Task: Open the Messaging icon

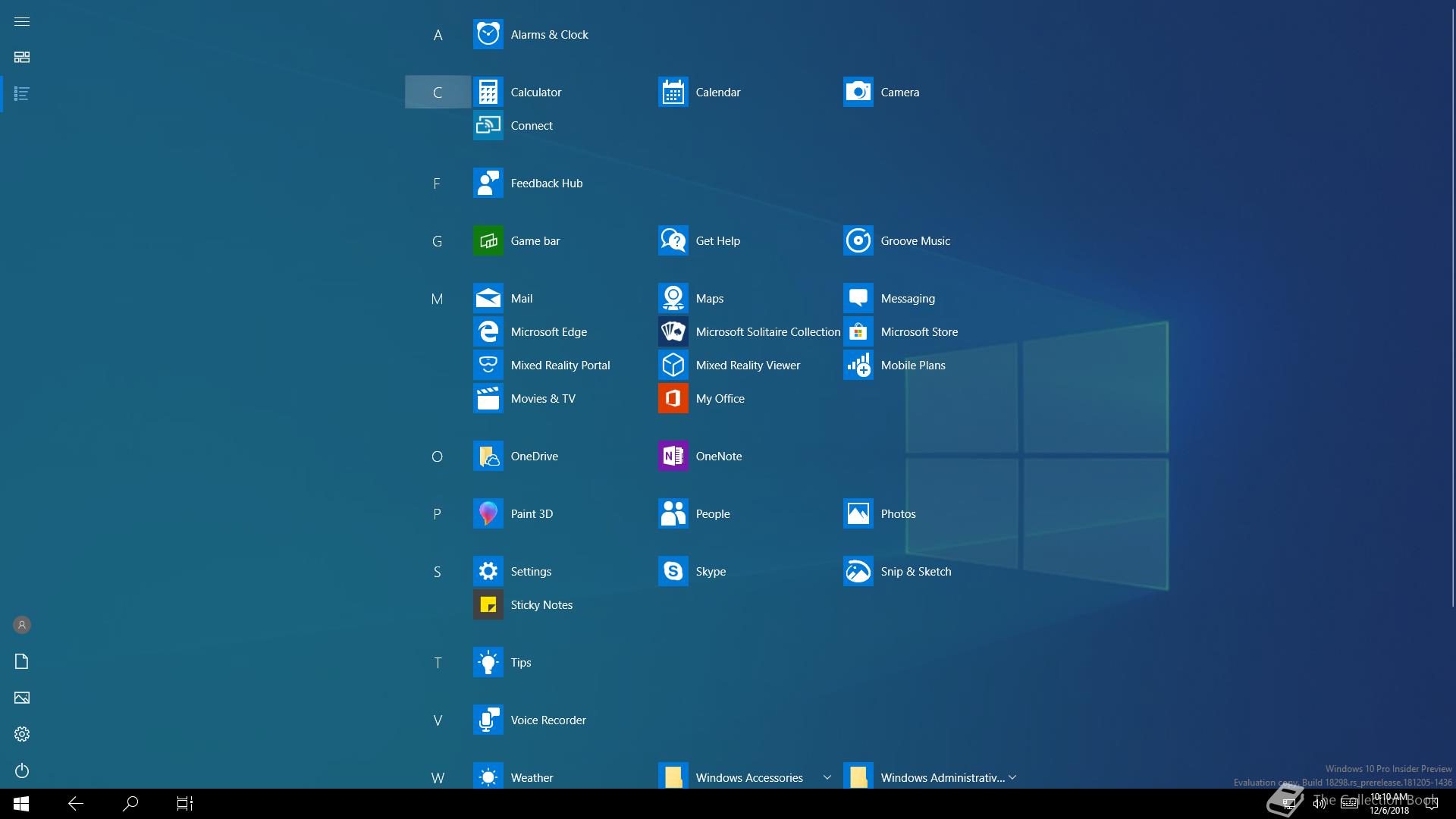Action: (x=858, y=298)
